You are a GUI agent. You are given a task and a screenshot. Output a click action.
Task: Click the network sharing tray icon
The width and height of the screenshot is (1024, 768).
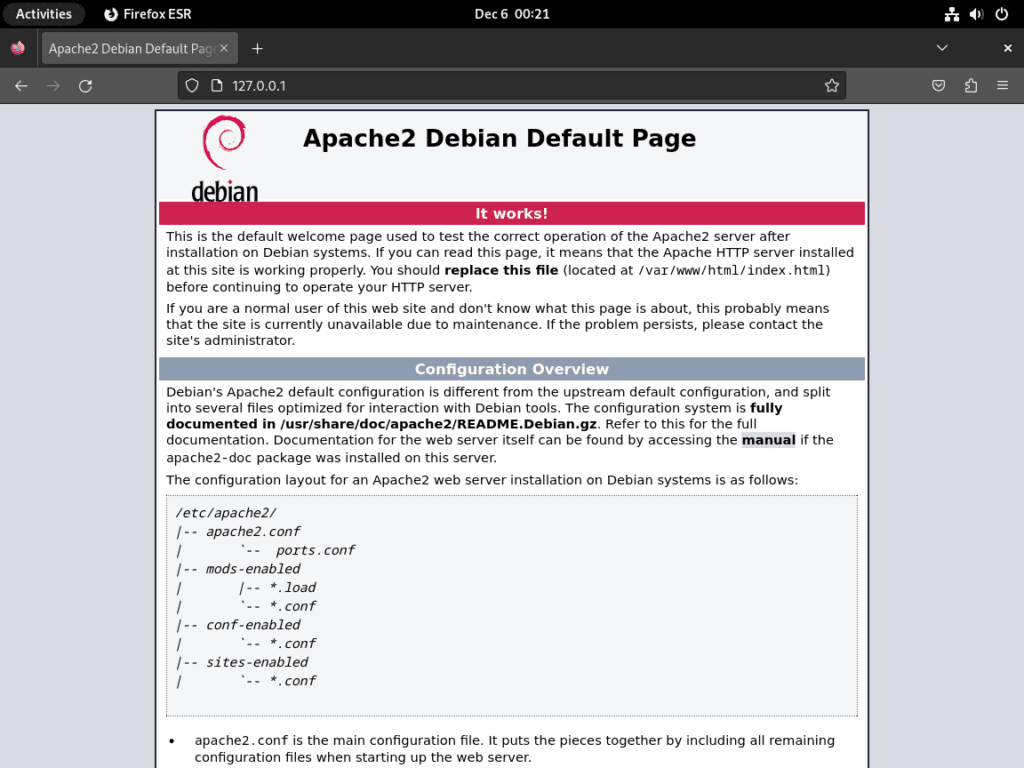coord(951,13)
